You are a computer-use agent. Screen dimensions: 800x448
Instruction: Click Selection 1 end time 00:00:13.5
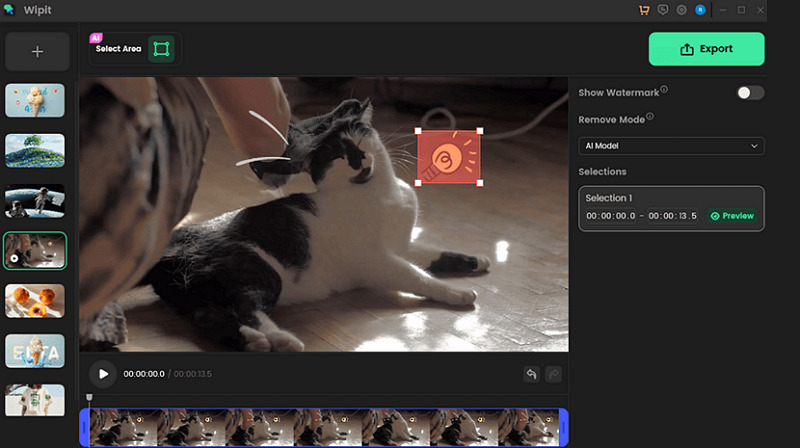pos(672,216)
